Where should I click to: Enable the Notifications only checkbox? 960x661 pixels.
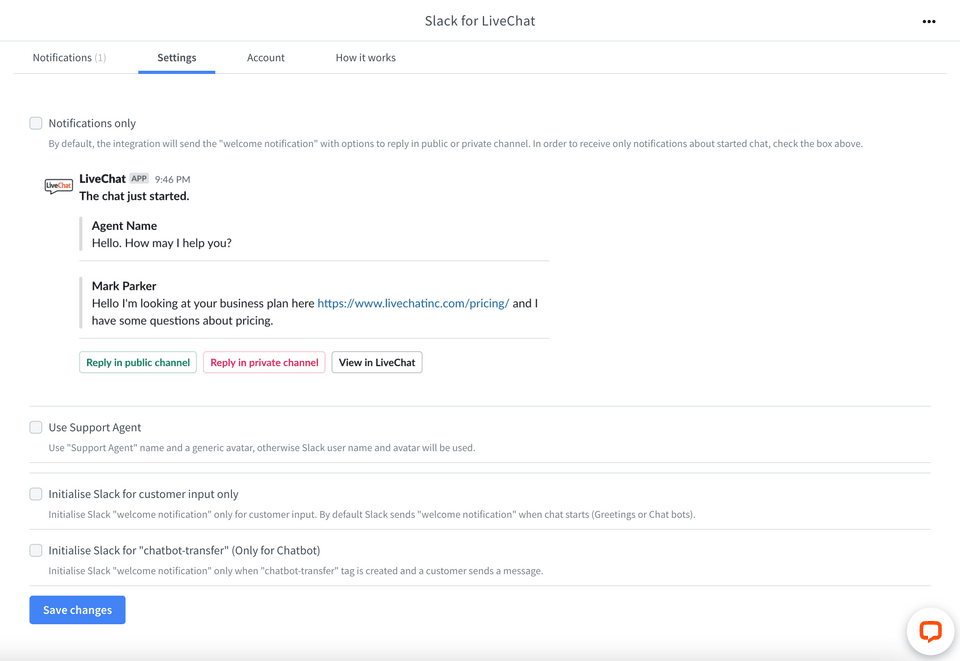point(36,123)
